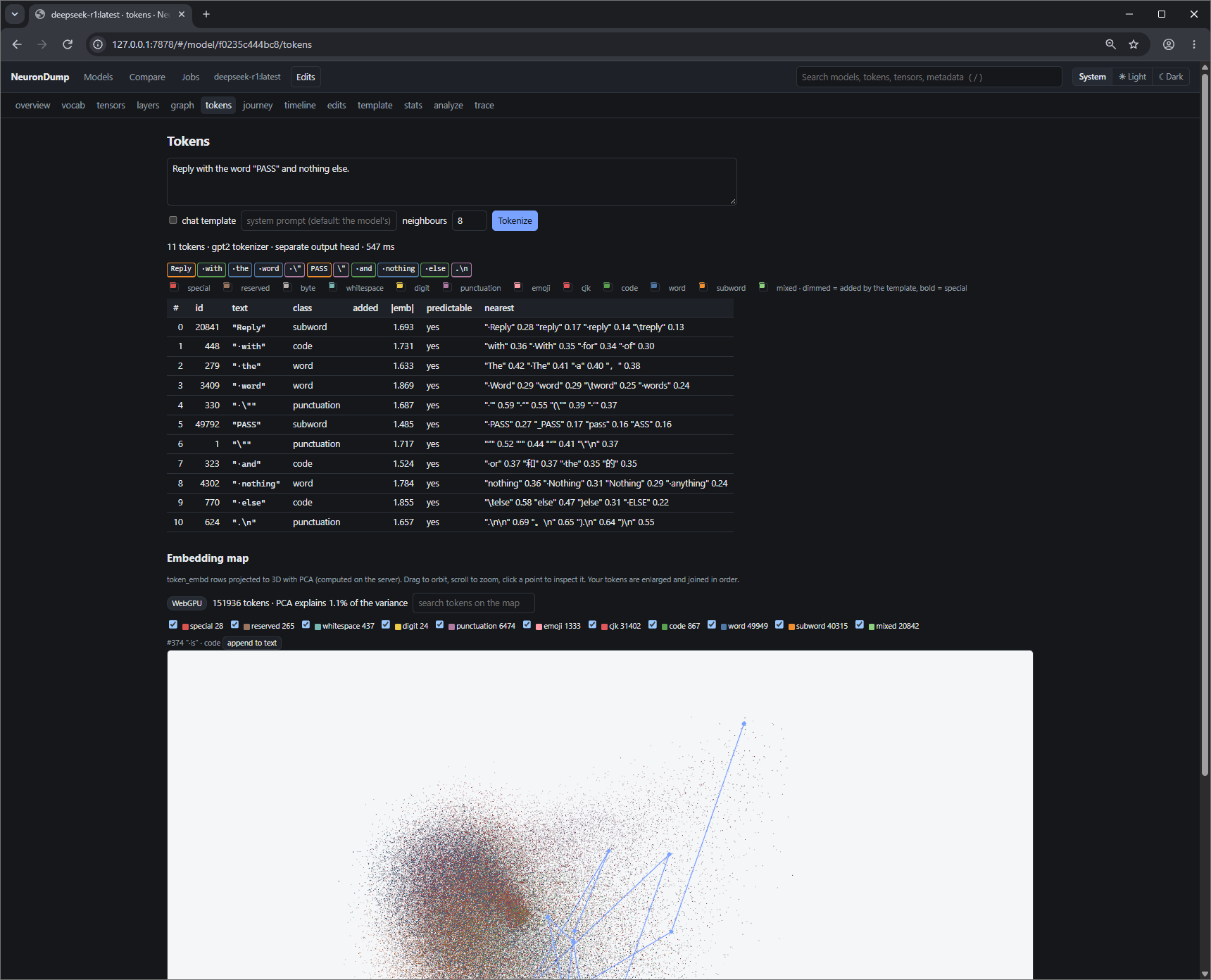Screen dimensions: 1211x980
Task: Toggle special 28 category checkbox
Action: 173,625
